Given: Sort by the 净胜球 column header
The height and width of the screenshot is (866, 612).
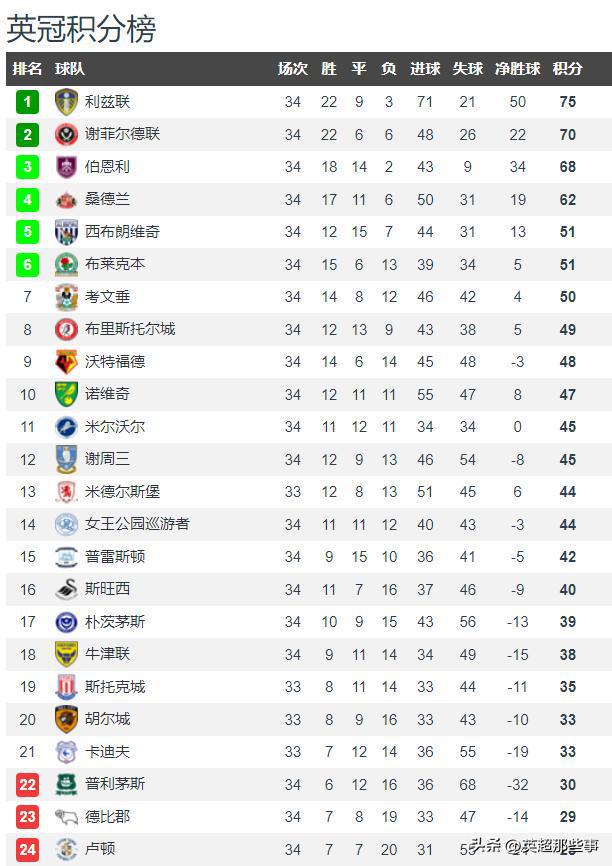Looking at the screenshot, I should pos(518,69).
